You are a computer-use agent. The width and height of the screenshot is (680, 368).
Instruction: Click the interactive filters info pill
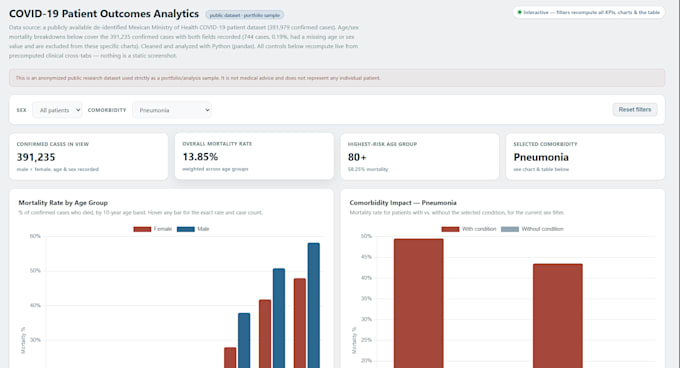588,13
